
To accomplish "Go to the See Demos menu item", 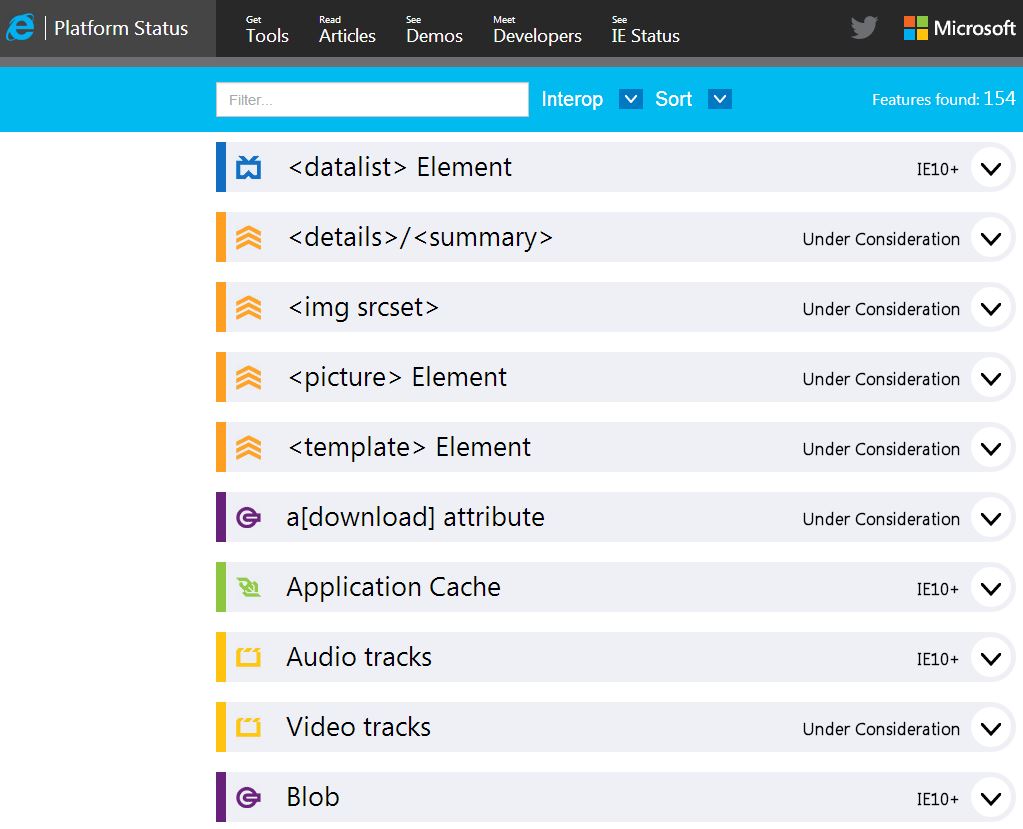I will 432,30.
